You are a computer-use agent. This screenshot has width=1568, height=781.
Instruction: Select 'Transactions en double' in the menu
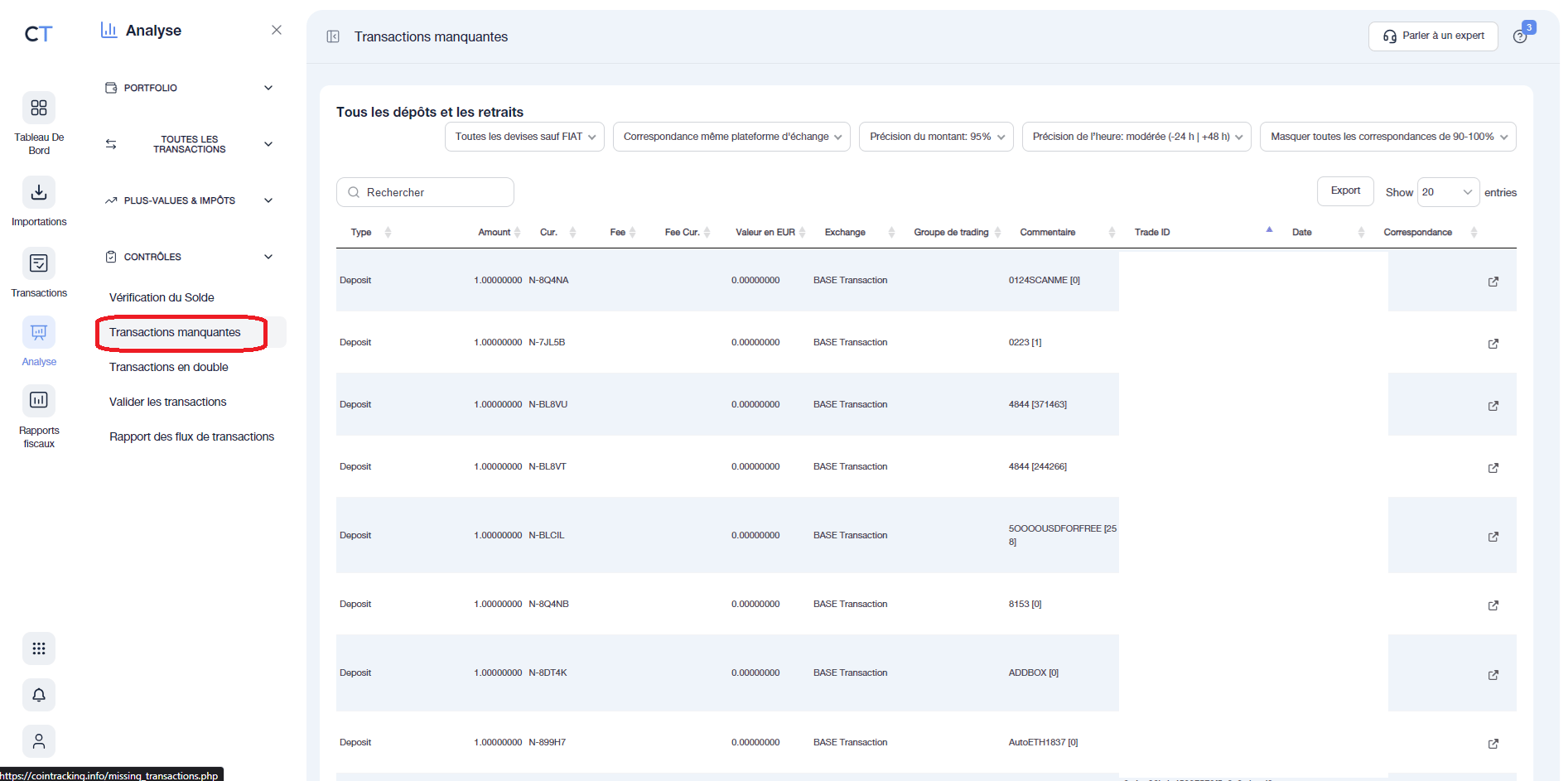(x=169, y=367)
